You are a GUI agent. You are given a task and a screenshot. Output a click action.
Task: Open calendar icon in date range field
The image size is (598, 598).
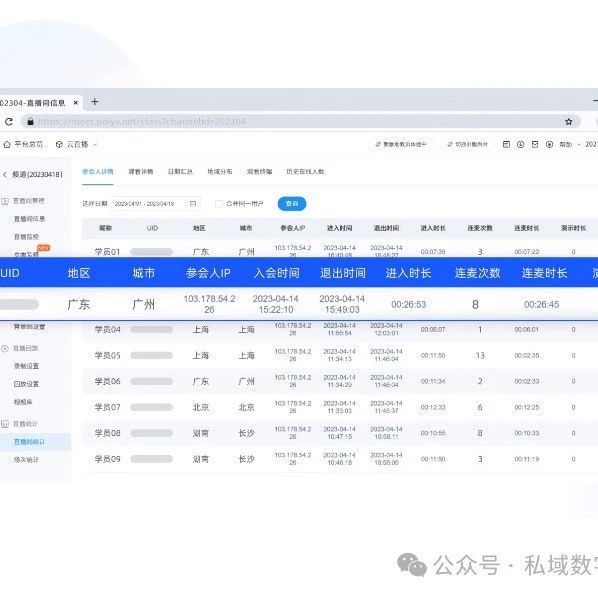click(193, 204)
